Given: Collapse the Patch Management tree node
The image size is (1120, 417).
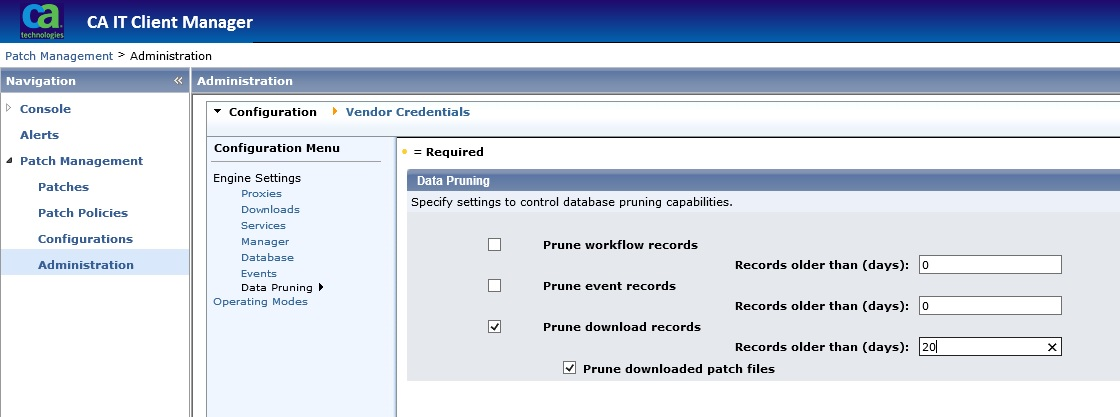Looking at the screenshot, I should [x=9, y=161].
